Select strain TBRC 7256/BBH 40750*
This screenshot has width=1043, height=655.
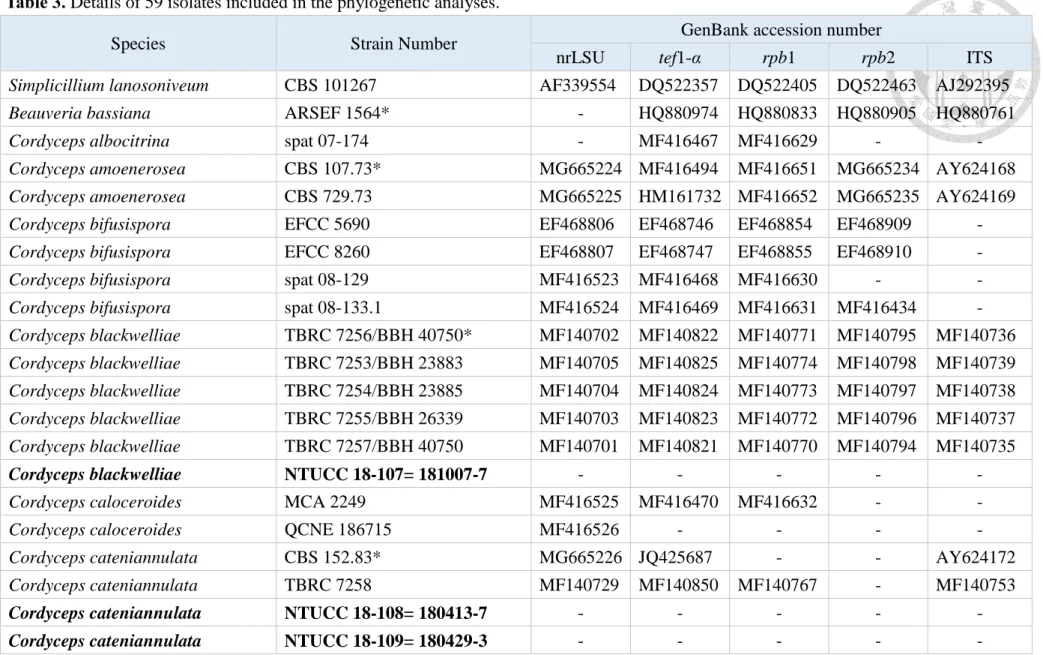click(378, 336)
